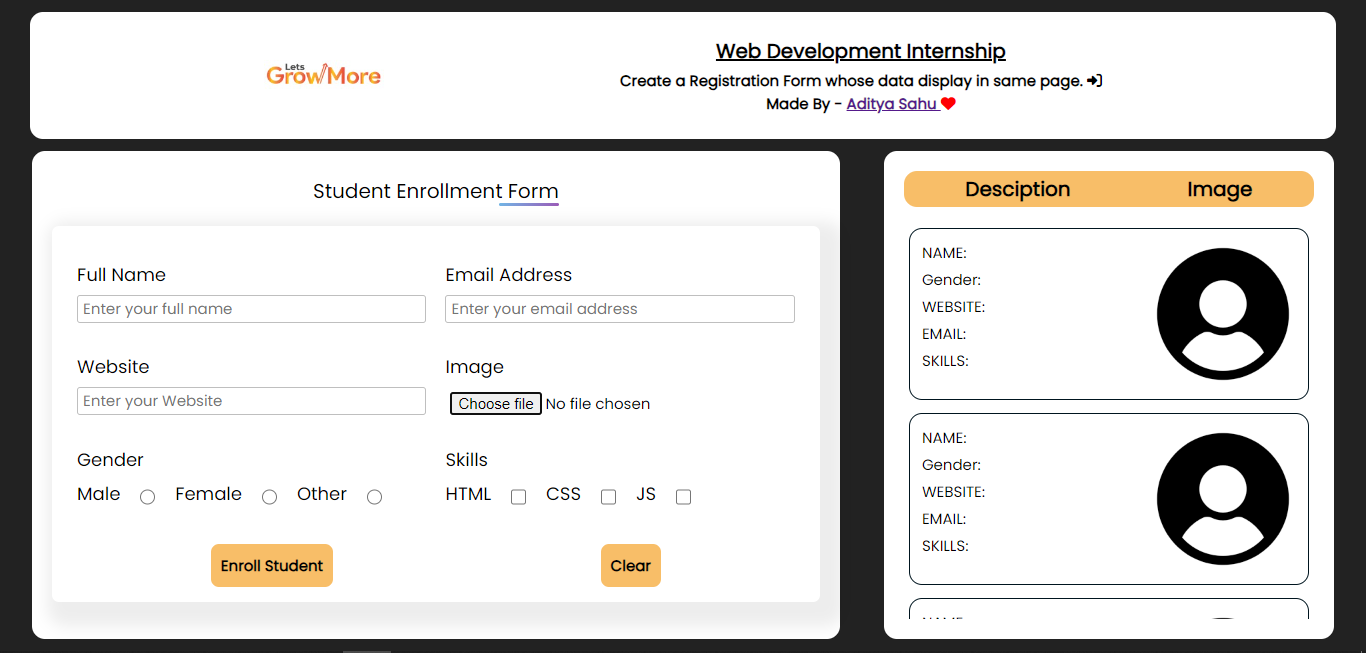Toggle the JS skill checkbox
Viewport: 1366px width, 653px height.
tap(683, 496)
